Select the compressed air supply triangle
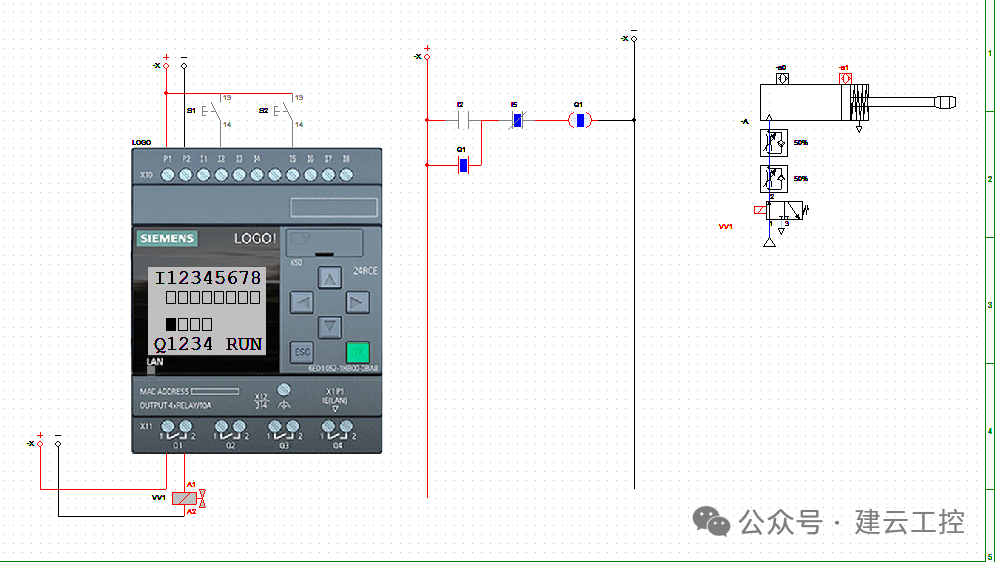 pos(769,242)
